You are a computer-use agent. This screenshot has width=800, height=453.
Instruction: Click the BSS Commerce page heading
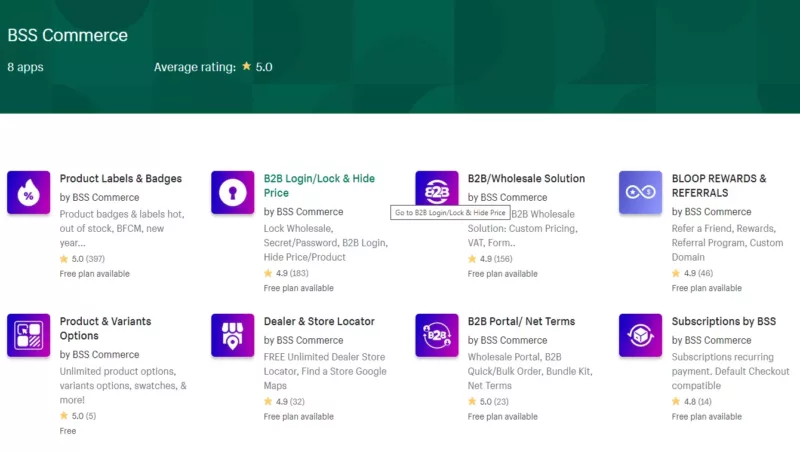[x=67, y=35]
